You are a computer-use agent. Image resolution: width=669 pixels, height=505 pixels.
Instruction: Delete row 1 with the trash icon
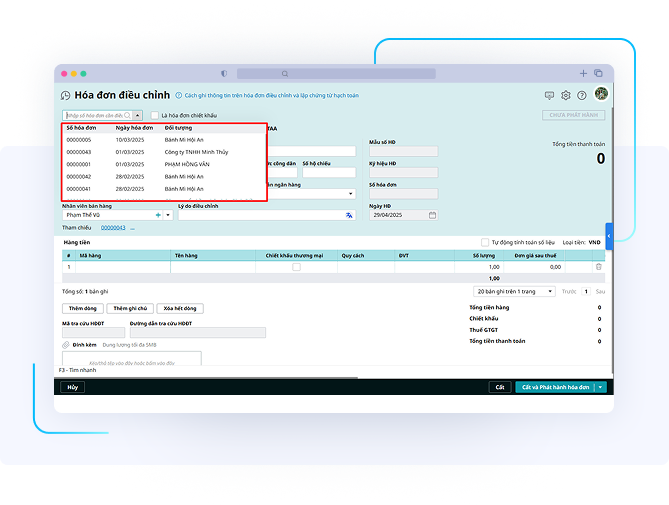click(599, 267)
